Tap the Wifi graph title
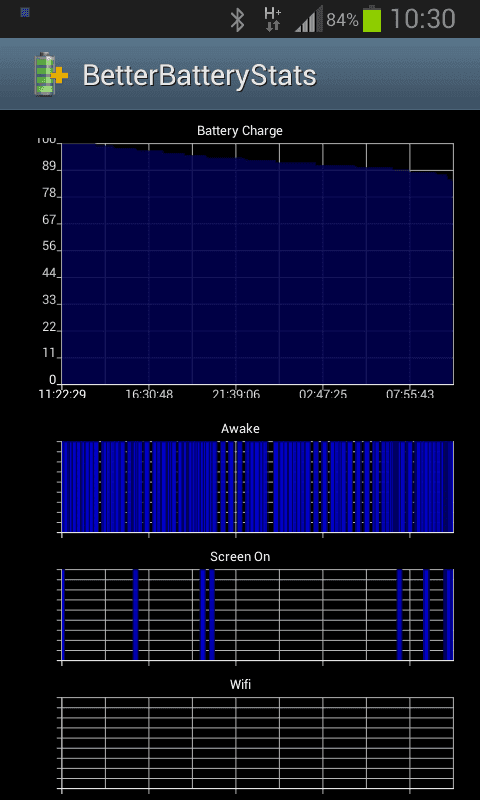The image size is (480, 800). tap(240, 684)
